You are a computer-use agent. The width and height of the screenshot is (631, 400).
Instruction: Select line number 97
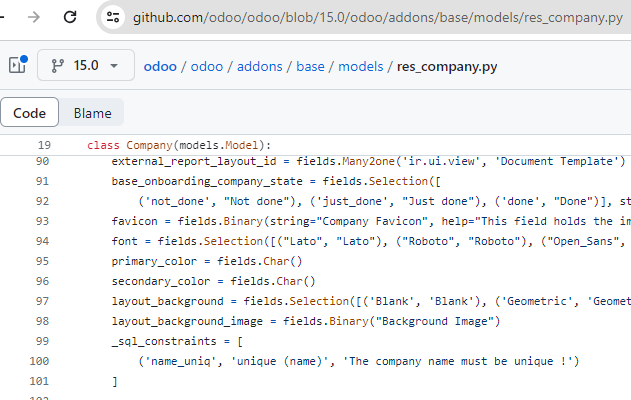(x=42, y=301)
